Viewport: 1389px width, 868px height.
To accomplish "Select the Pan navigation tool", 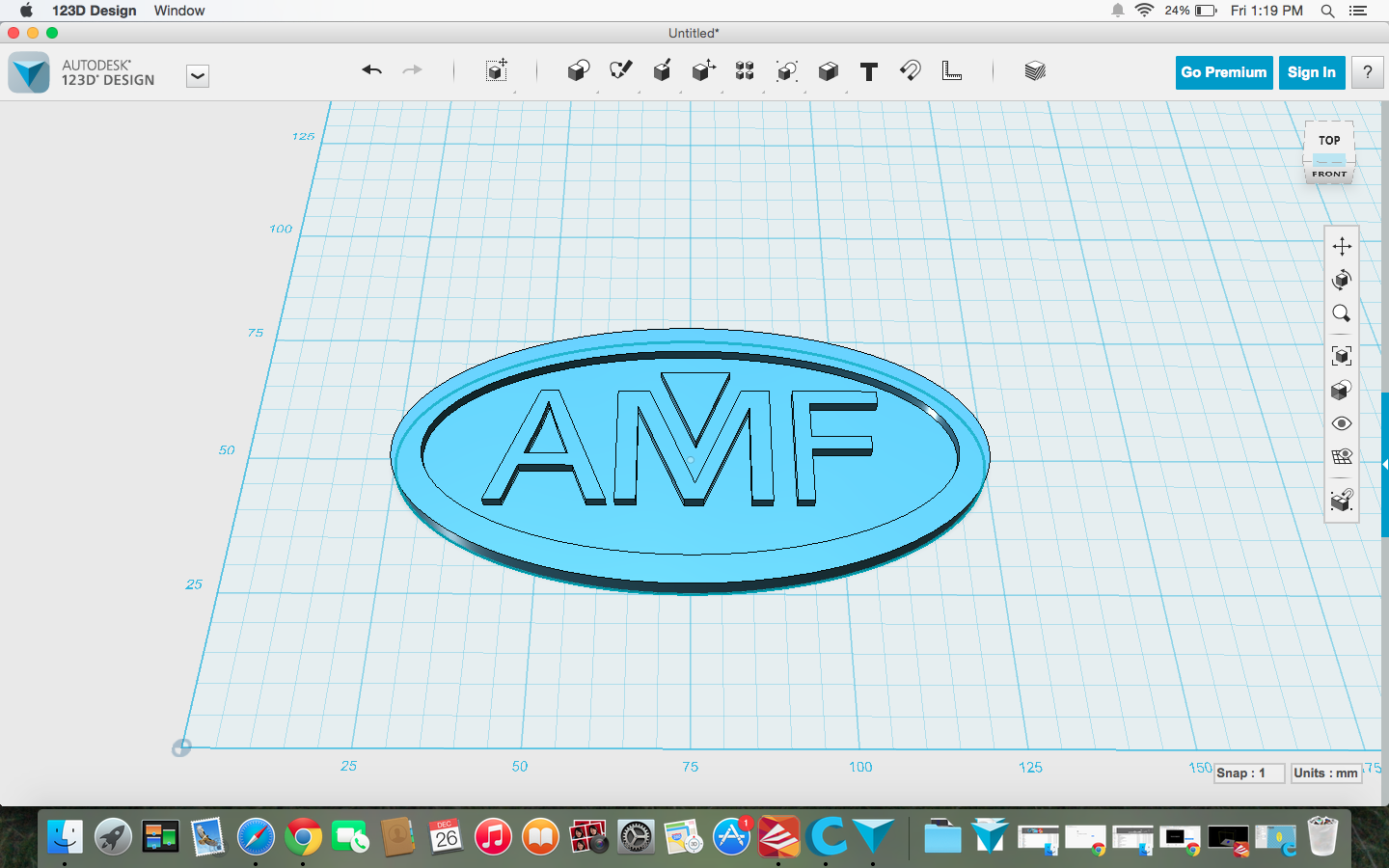I will point(1342,246).
